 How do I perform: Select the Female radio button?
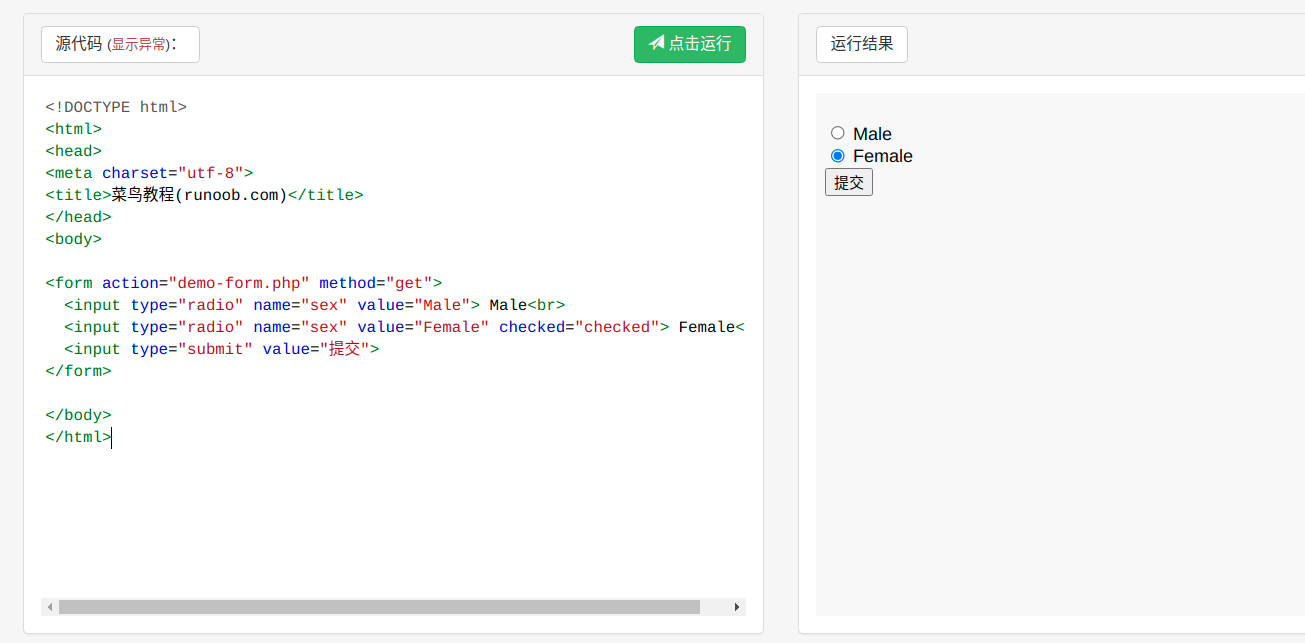pyautogui.click(x=838, y=156)
